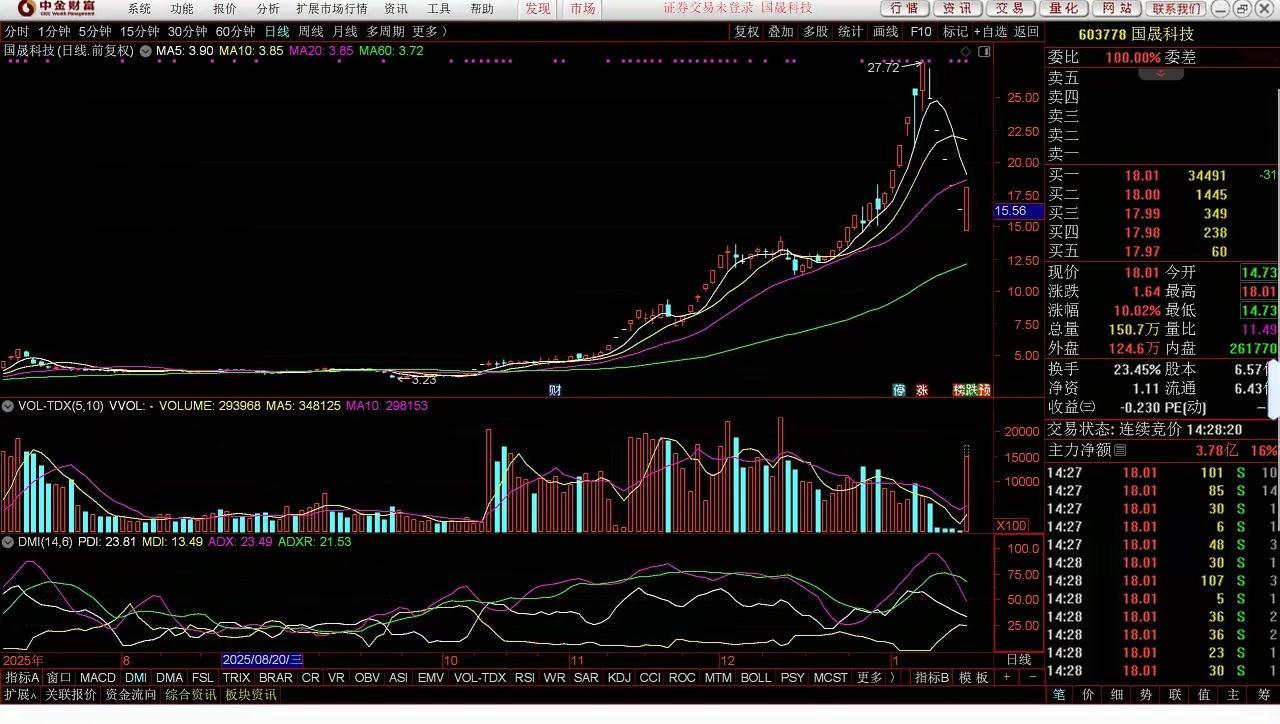Image resolution: width=1280 pixels, height=724 pixels.
Task: Select the 周线 weekly period
Action: (311, 31)
